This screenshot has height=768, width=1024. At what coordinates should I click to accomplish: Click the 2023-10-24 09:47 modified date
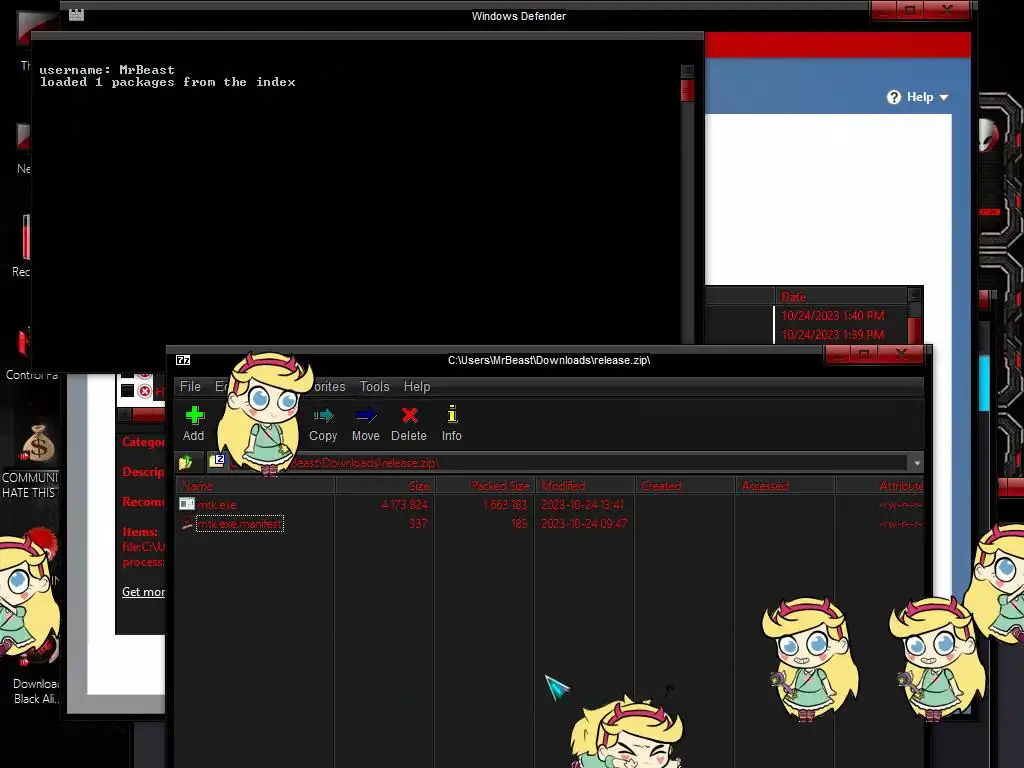tap(584, 524)
